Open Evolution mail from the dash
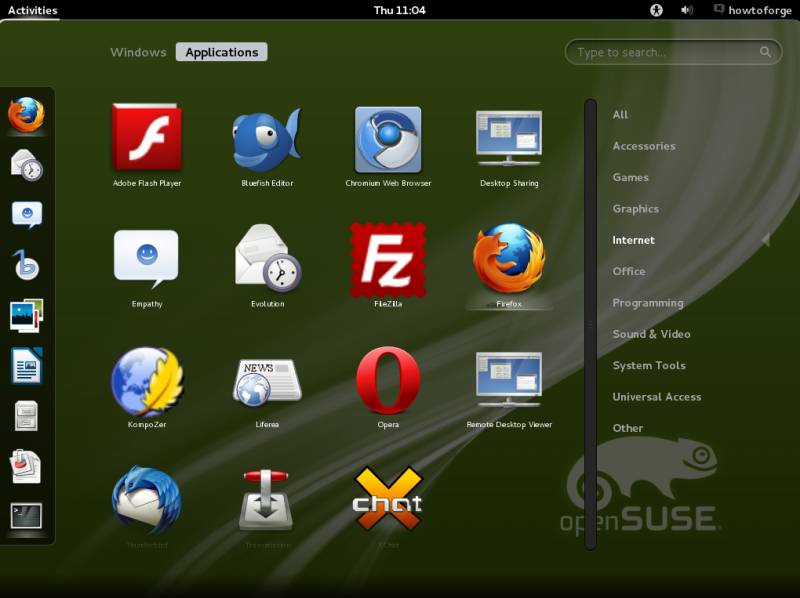This screenshot has width=800, height=598. tap(27, 164)
